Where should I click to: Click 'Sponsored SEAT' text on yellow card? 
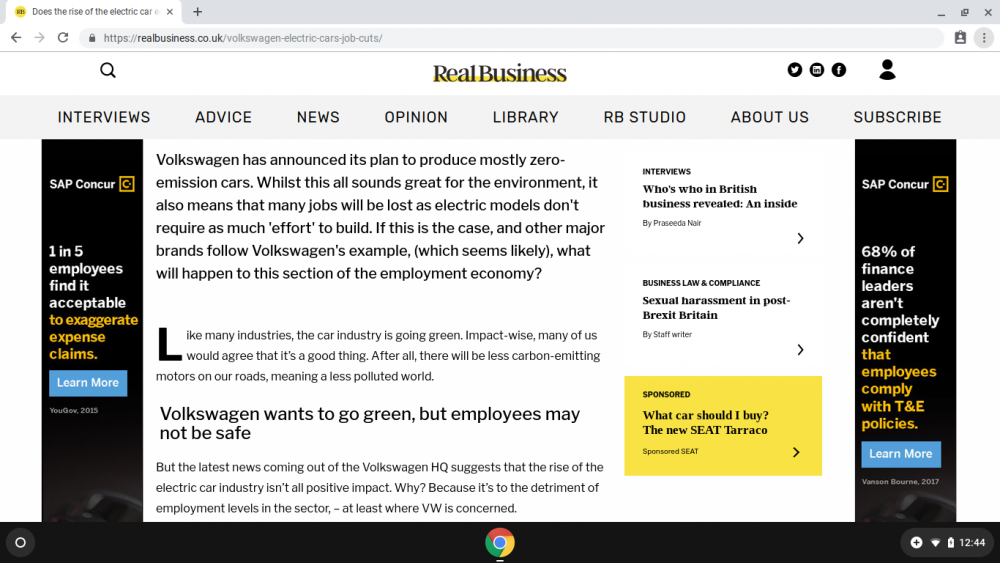(x=670, y=451)
